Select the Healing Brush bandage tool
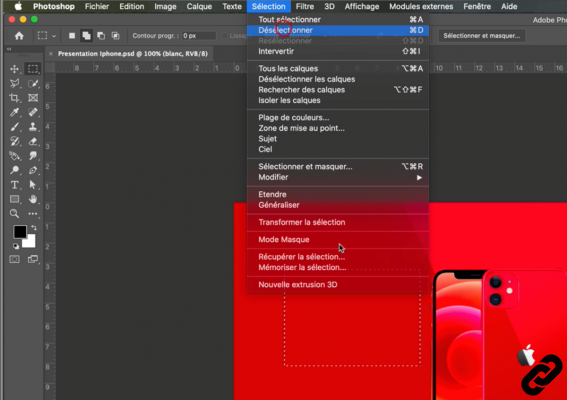 click(33, 112)
